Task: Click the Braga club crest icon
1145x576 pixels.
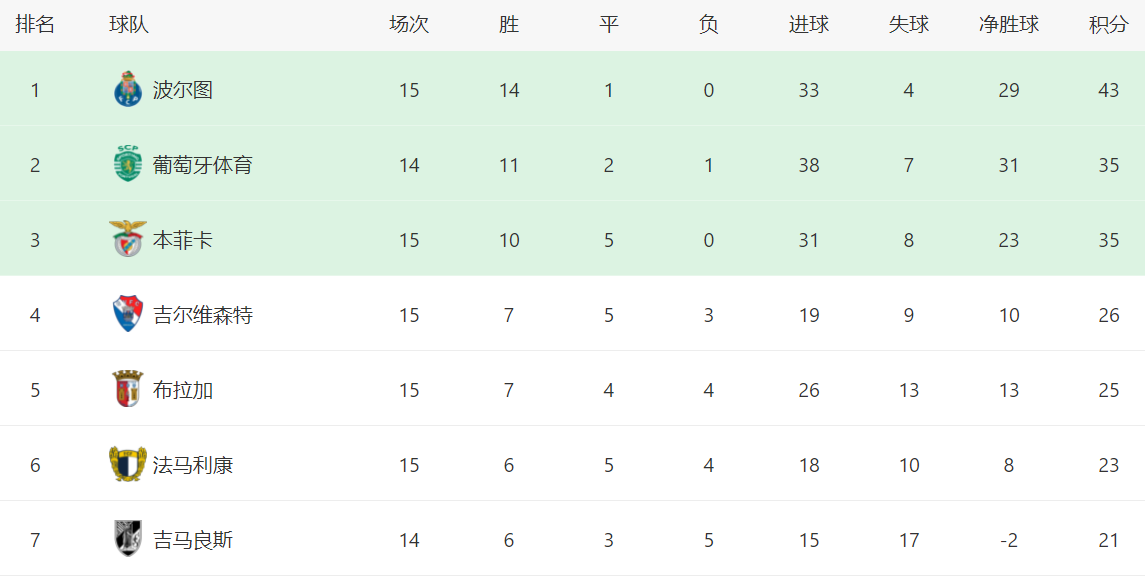Action: click(128, 390)
